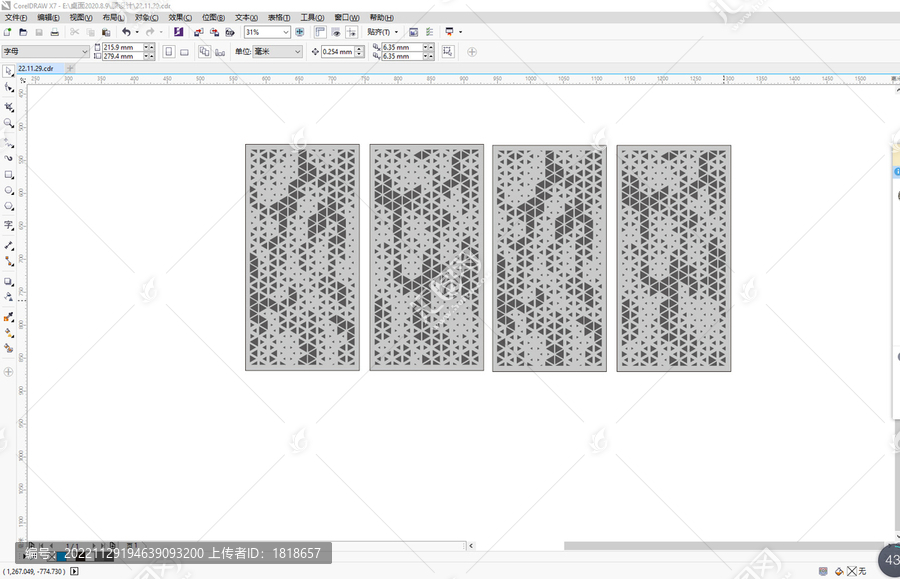Toggle the Current page layout button
The image size is (900, 579).
220,52
